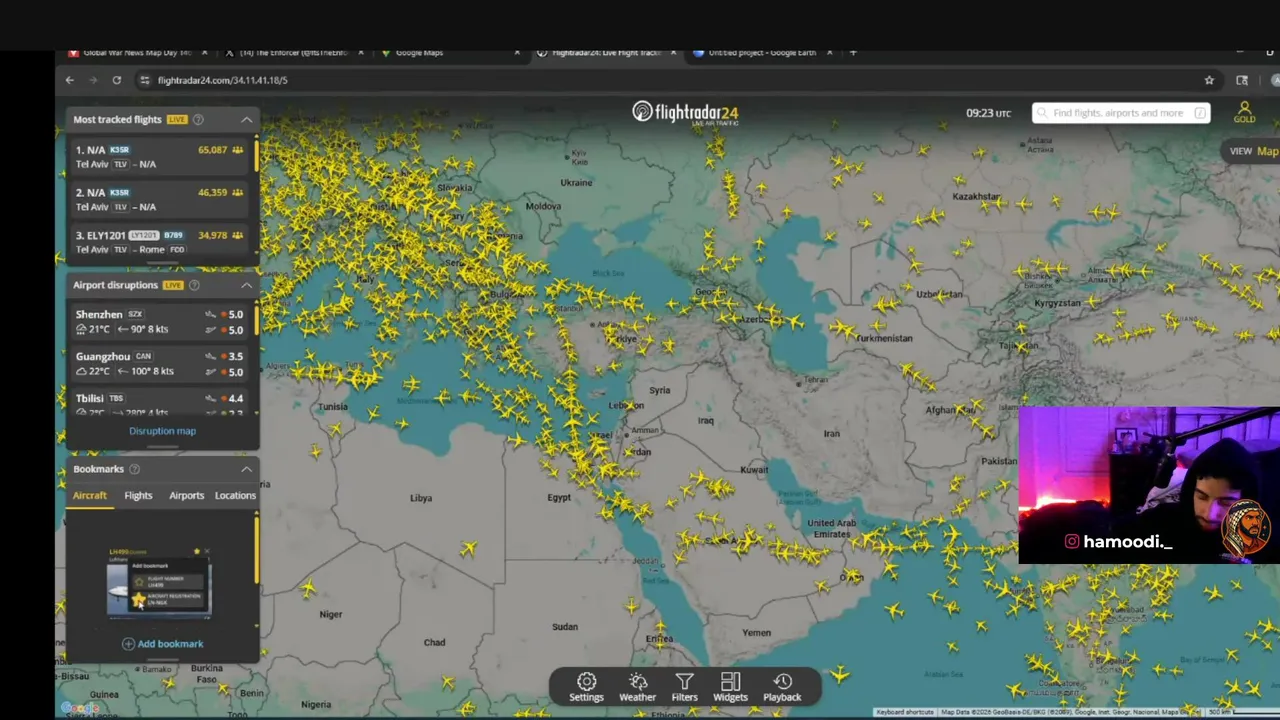The height and width of the screenshot is (720, 1280).
Task: Open Keyboard shortcuts link on map
Action: [905, 712]
